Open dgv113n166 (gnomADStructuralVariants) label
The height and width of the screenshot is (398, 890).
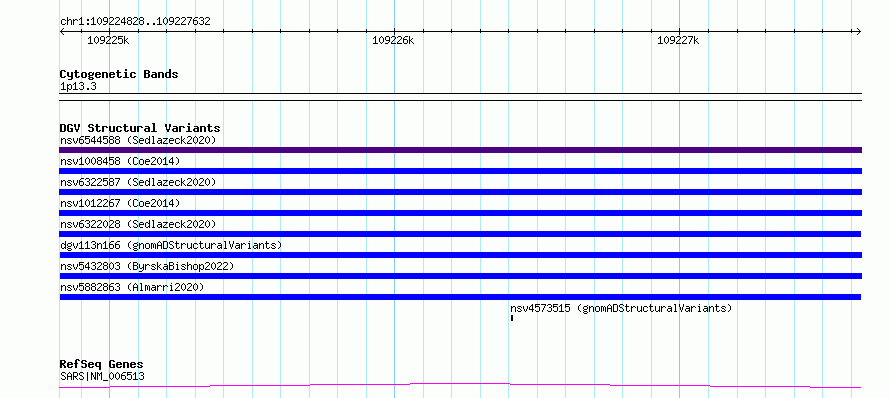(x=171, y=245)
